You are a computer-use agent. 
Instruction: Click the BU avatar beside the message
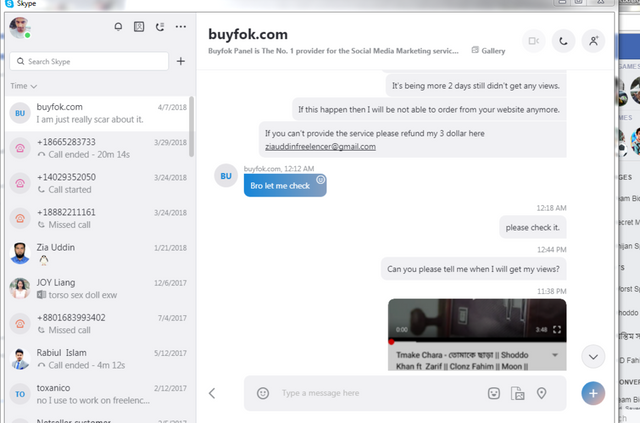(226, 176)
